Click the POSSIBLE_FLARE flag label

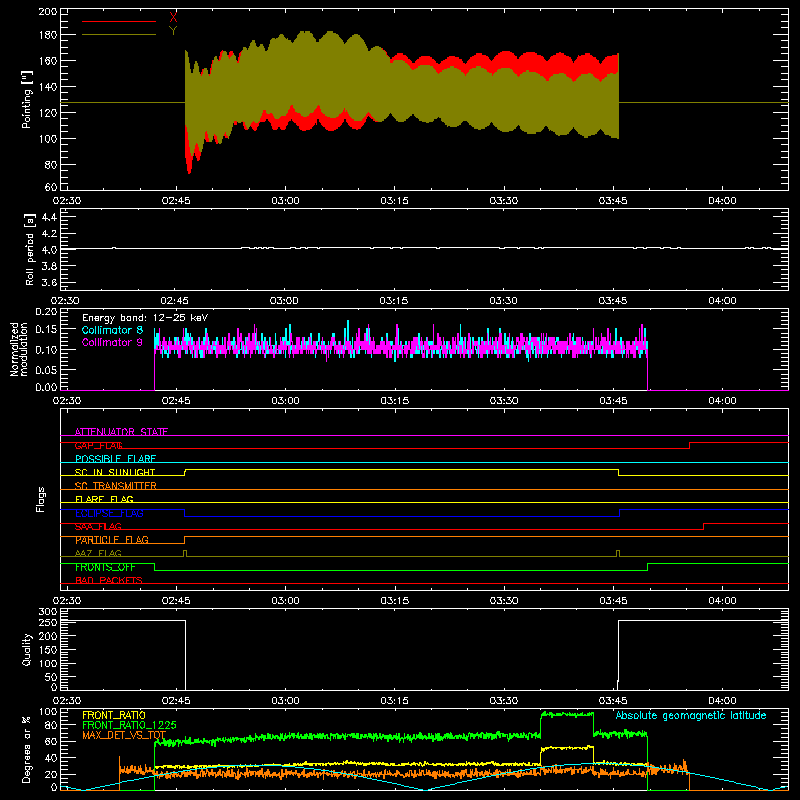click(115, 459)
